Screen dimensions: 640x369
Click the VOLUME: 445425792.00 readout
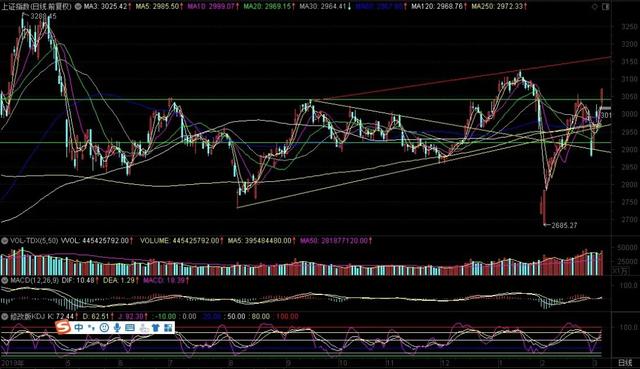tap(181, 241)
